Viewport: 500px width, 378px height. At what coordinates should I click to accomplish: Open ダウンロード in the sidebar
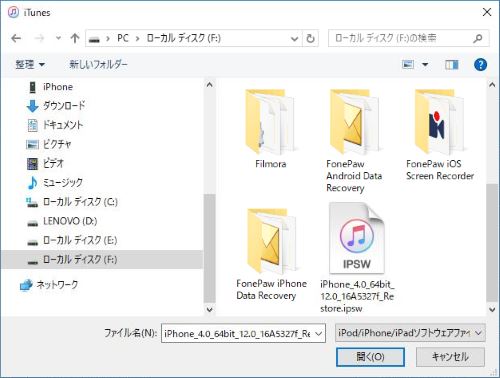tap(64, 106)
